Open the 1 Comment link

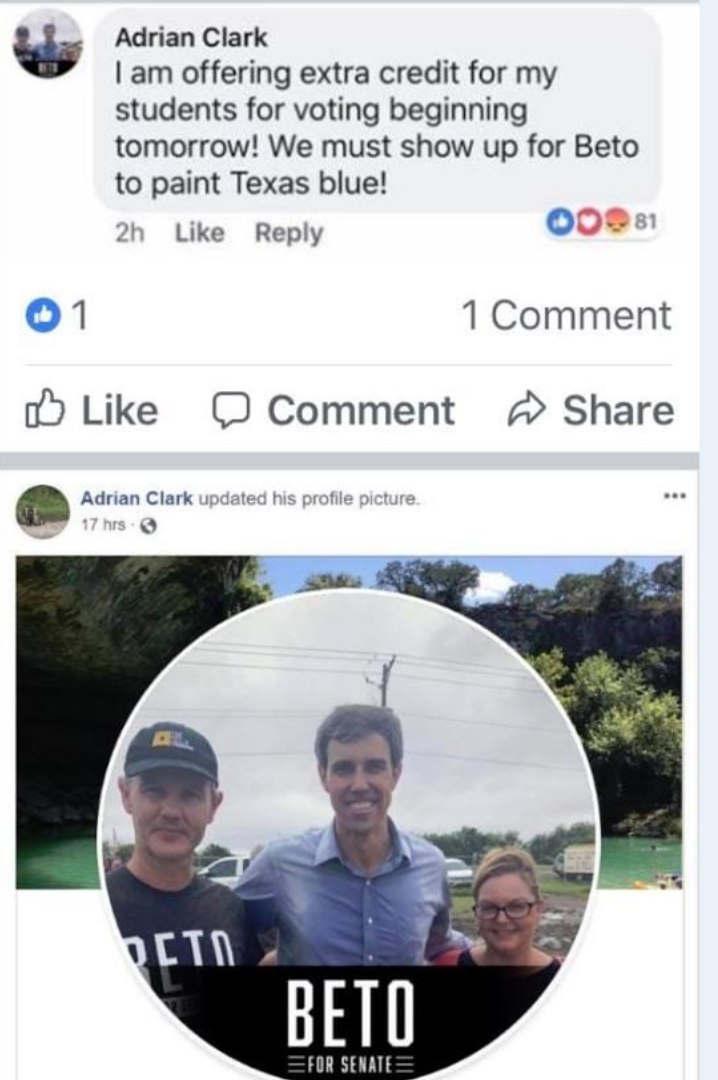tap(566, 316)
